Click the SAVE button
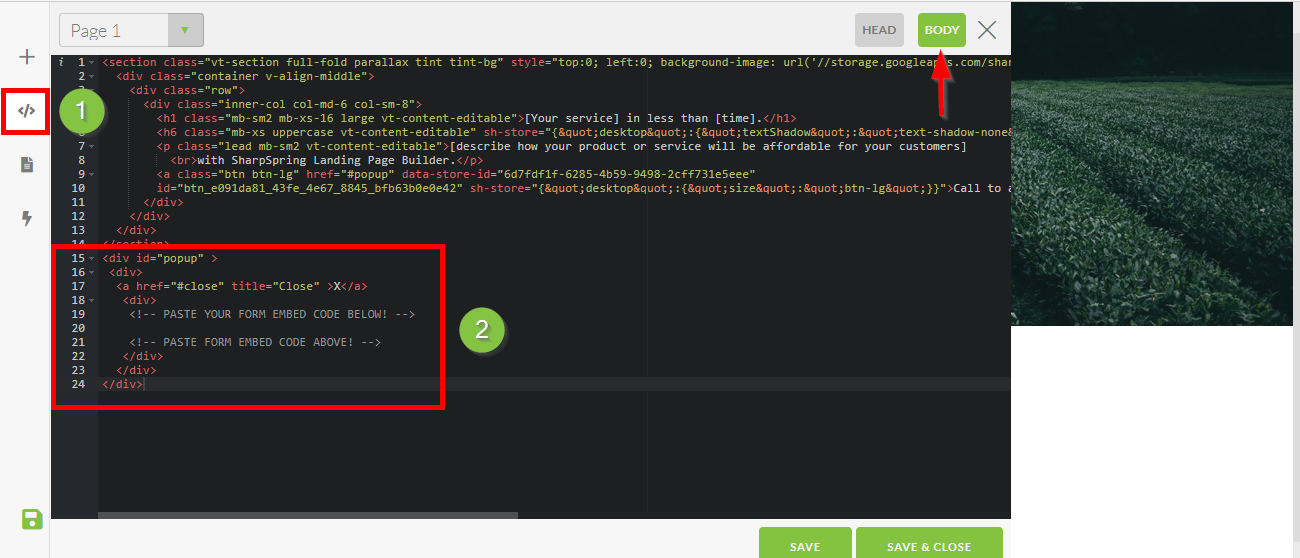Image resolution: width=1300 pixels, height=558 pixels. click(805, 546)
